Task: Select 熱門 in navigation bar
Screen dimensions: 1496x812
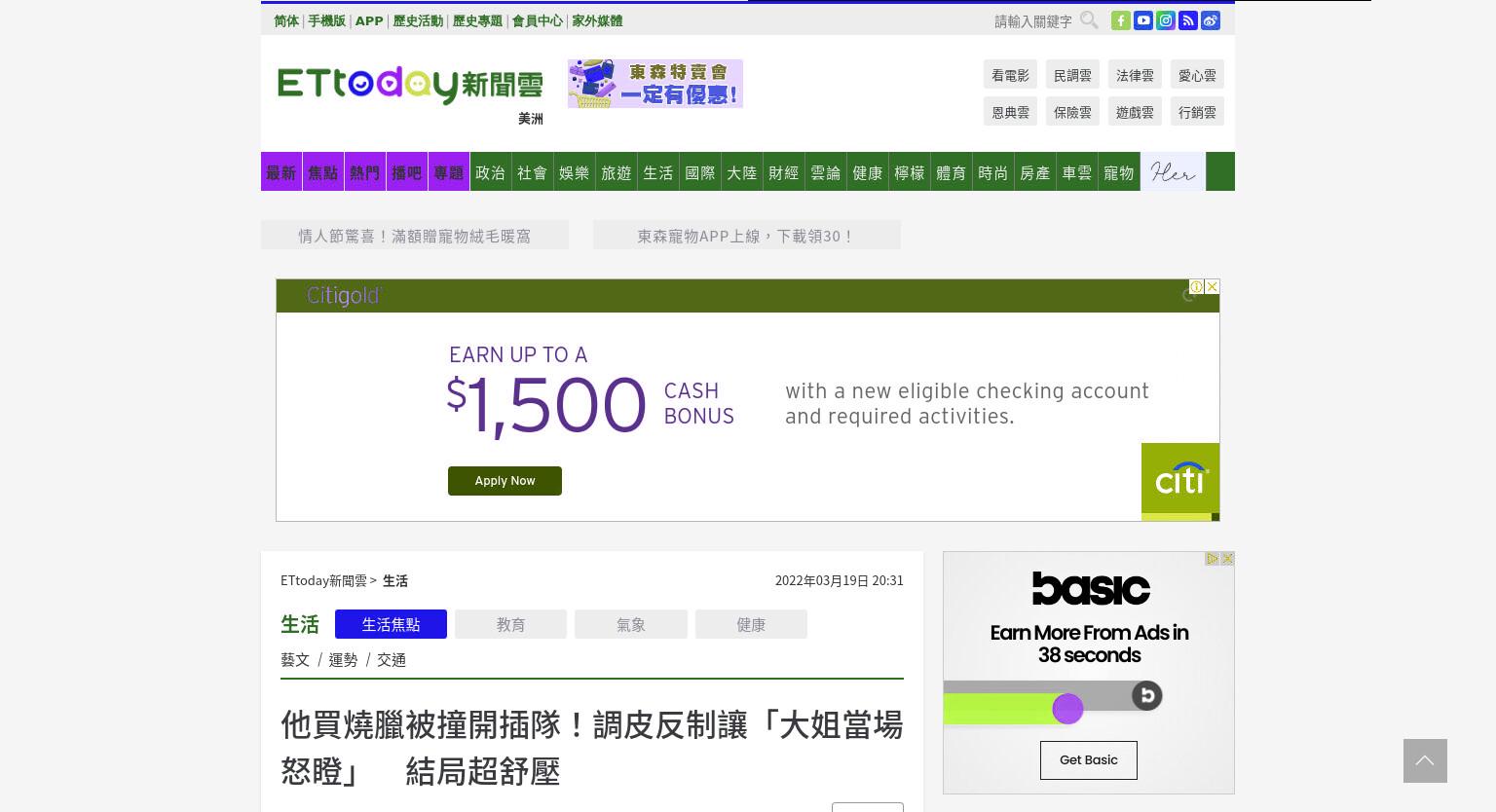Action: click(x=365, y=172)
